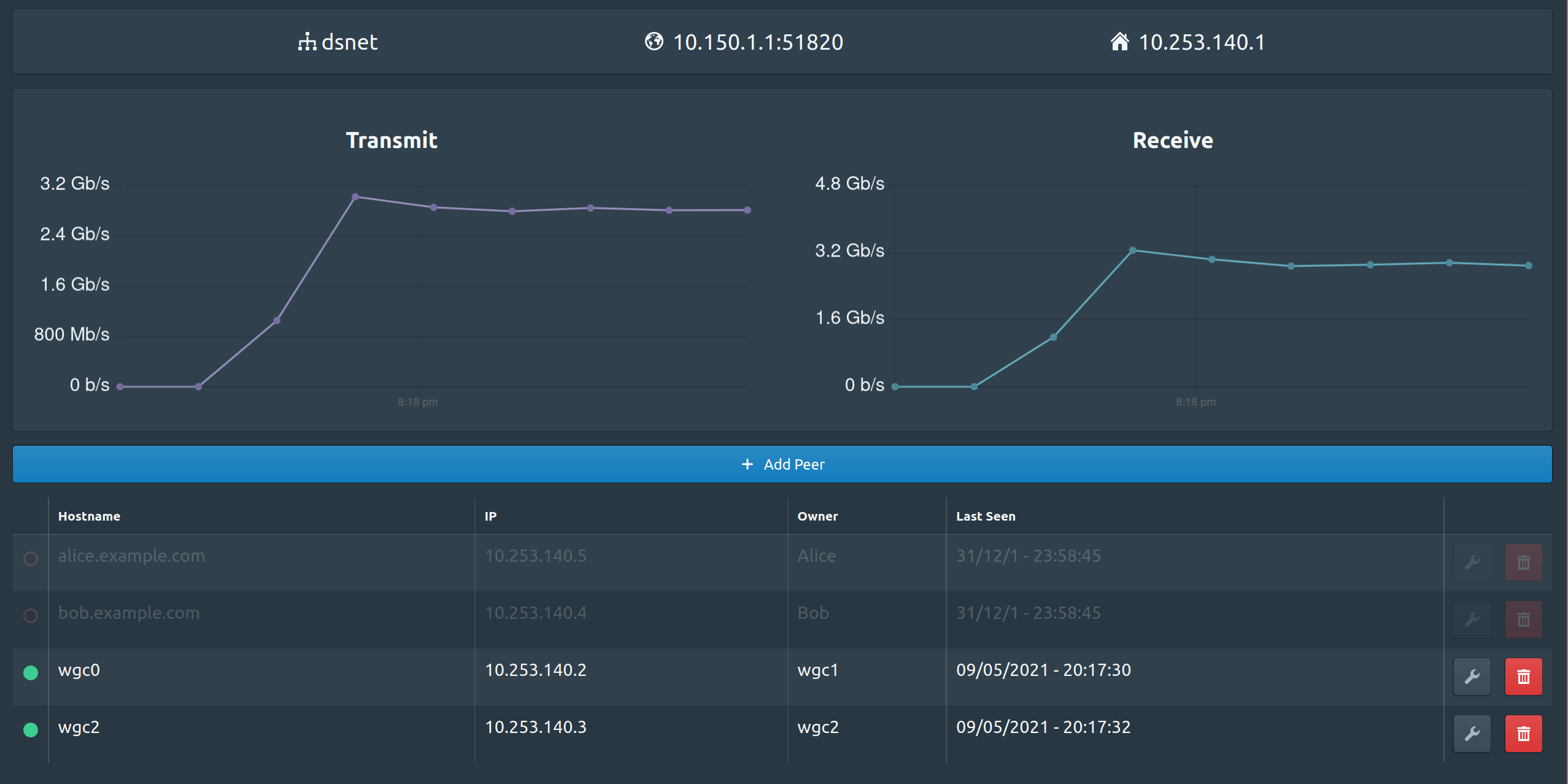Image resolution: width=1568 pixels, height=784 pixels.
Task: Click the Receive chart title
Action: [x=1173, y=140]
